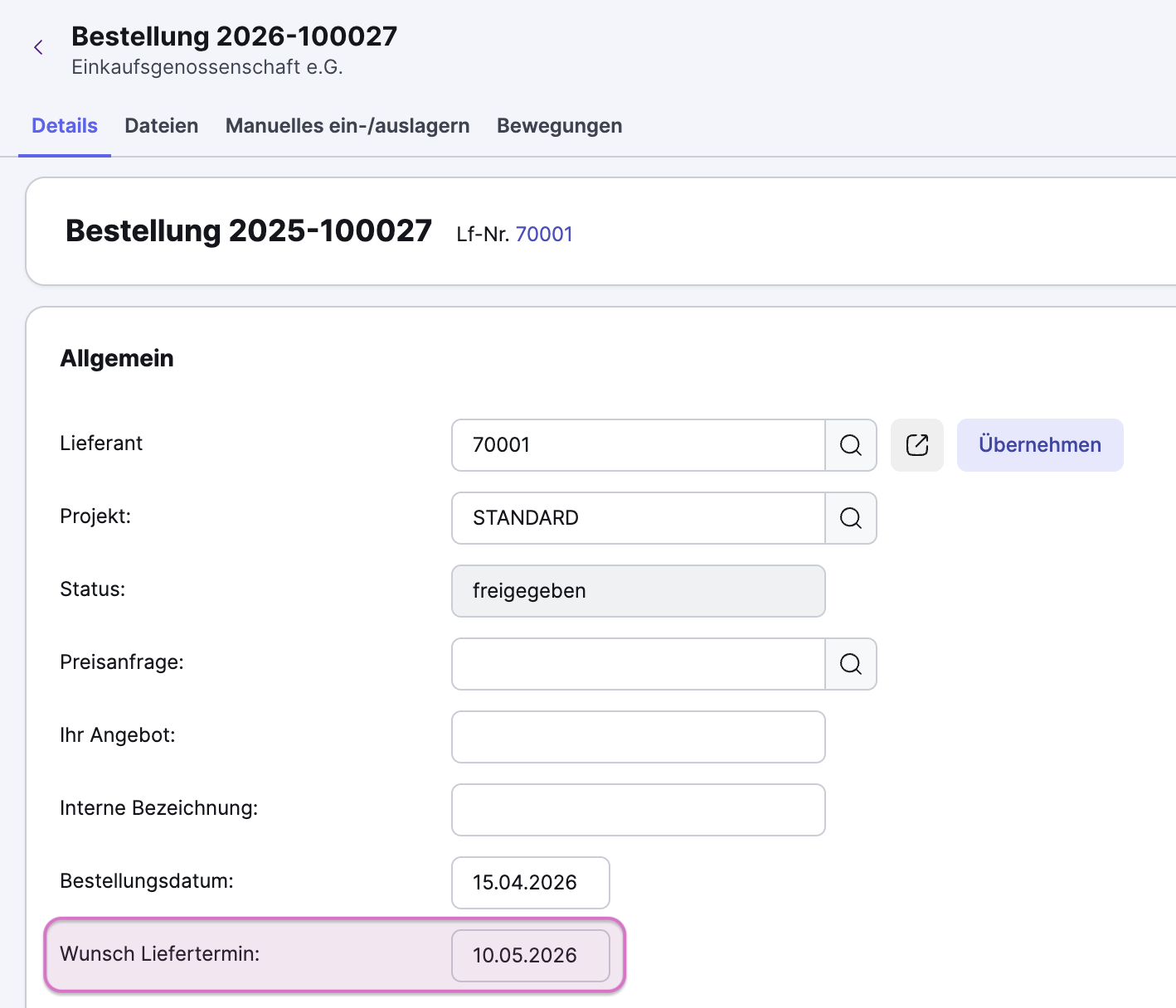Open the Bewegungen tab
The width and height of the screenshot is (1176, 1008).
tap(559, 126)
